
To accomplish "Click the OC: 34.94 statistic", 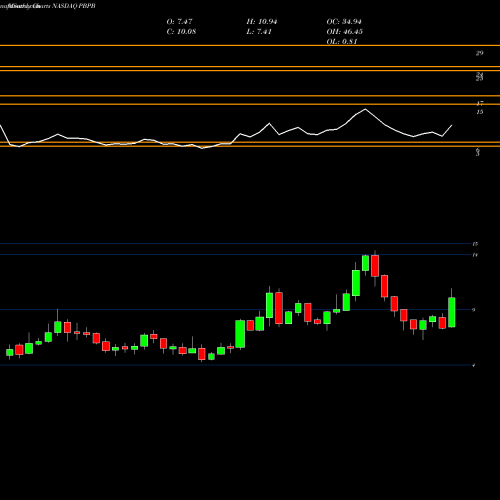I will 344,22.
